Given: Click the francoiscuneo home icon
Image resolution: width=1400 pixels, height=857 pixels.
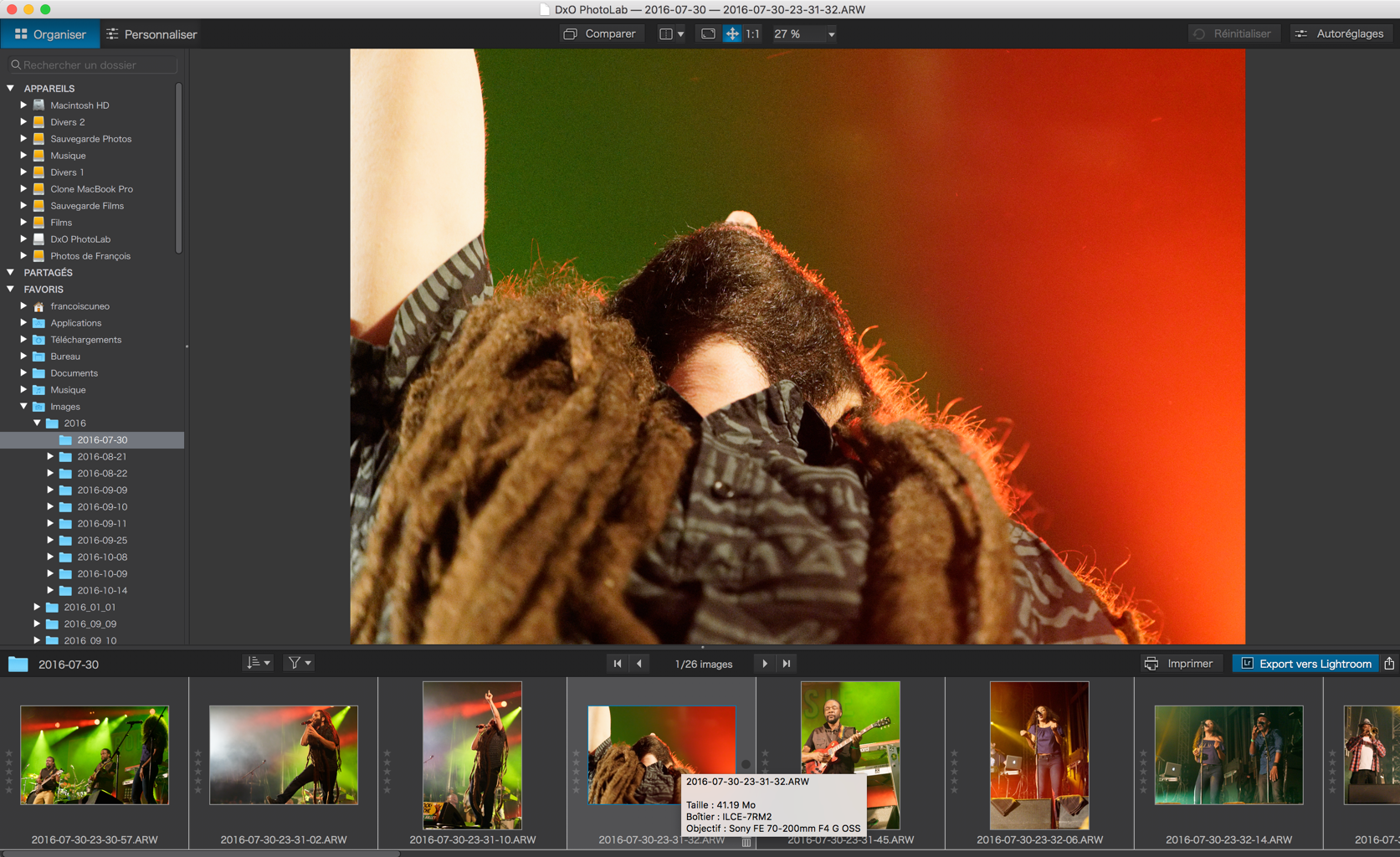Looking at the screenshot, I should 38,306.
